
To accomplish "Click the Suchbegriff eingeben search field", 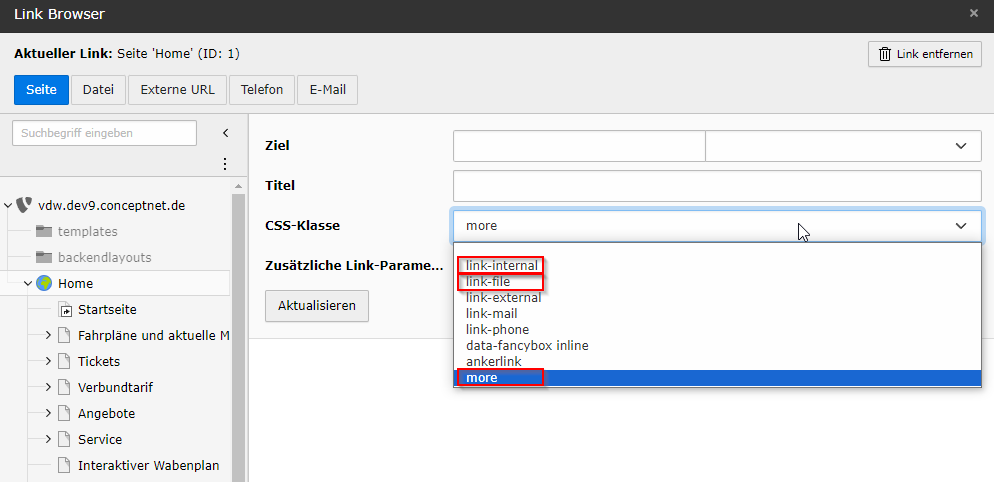I will [105, 133].
